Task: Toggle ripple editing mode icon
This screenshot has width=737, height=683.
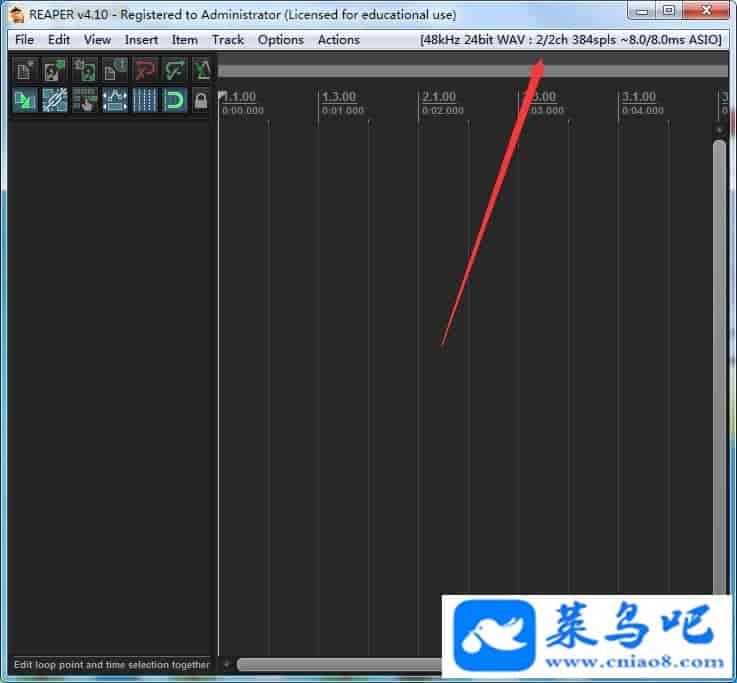Action: [x=85, y=100]
